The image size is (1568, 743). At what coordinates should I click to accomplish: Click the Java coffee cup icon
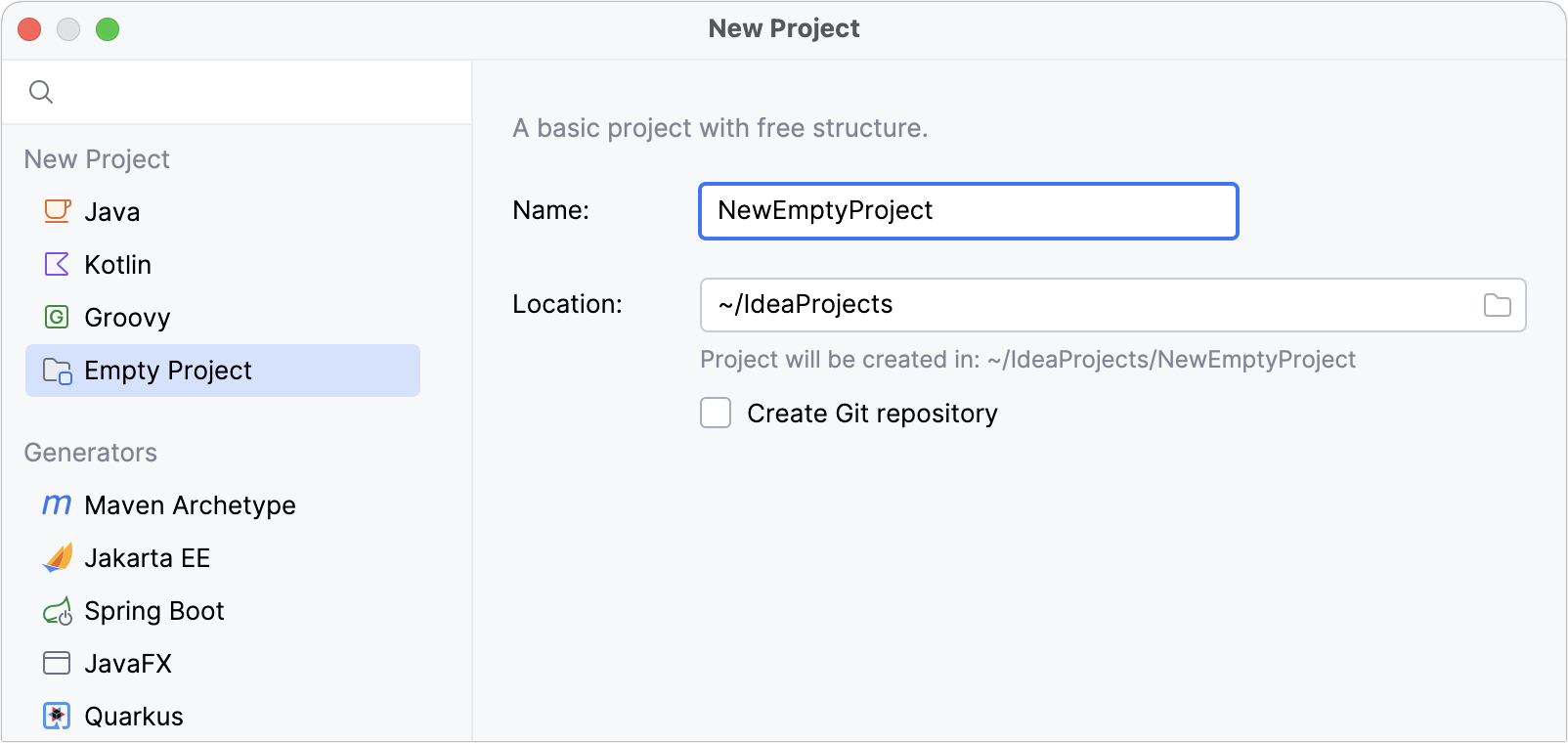[x=58, y=211]
